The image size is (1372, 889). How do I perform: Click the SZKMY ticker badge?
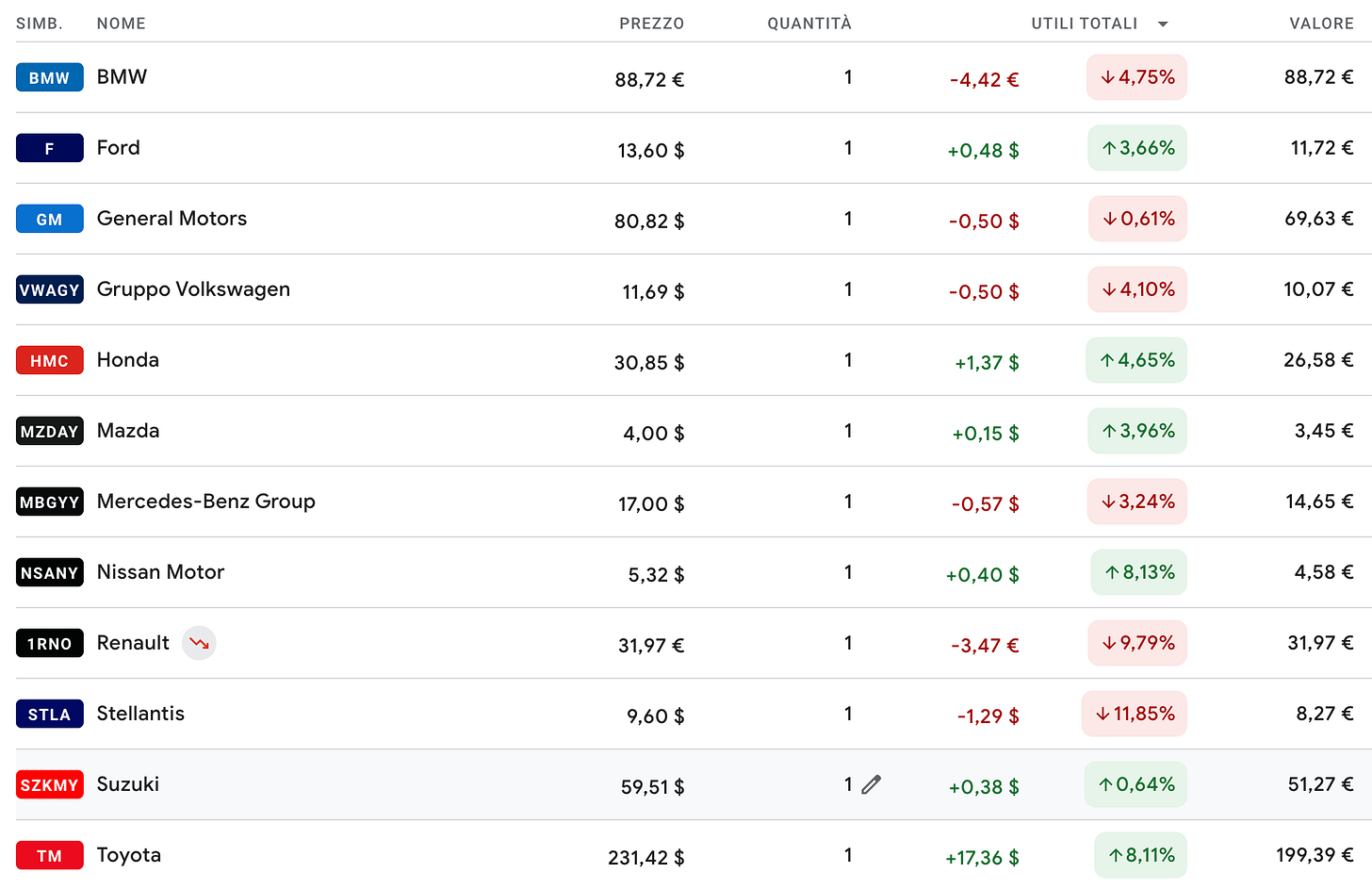(50, 784)
